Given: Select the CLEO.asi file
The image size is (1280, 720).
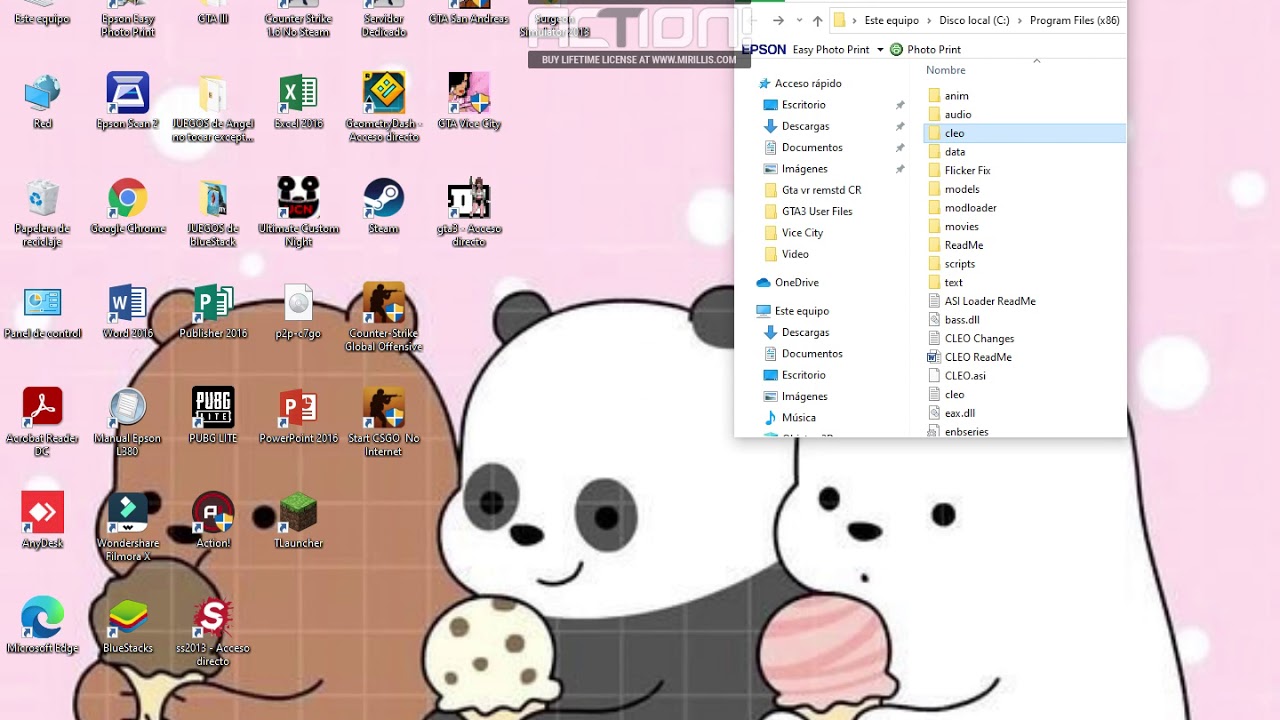Looking at the screenshot, I should 965,376.
